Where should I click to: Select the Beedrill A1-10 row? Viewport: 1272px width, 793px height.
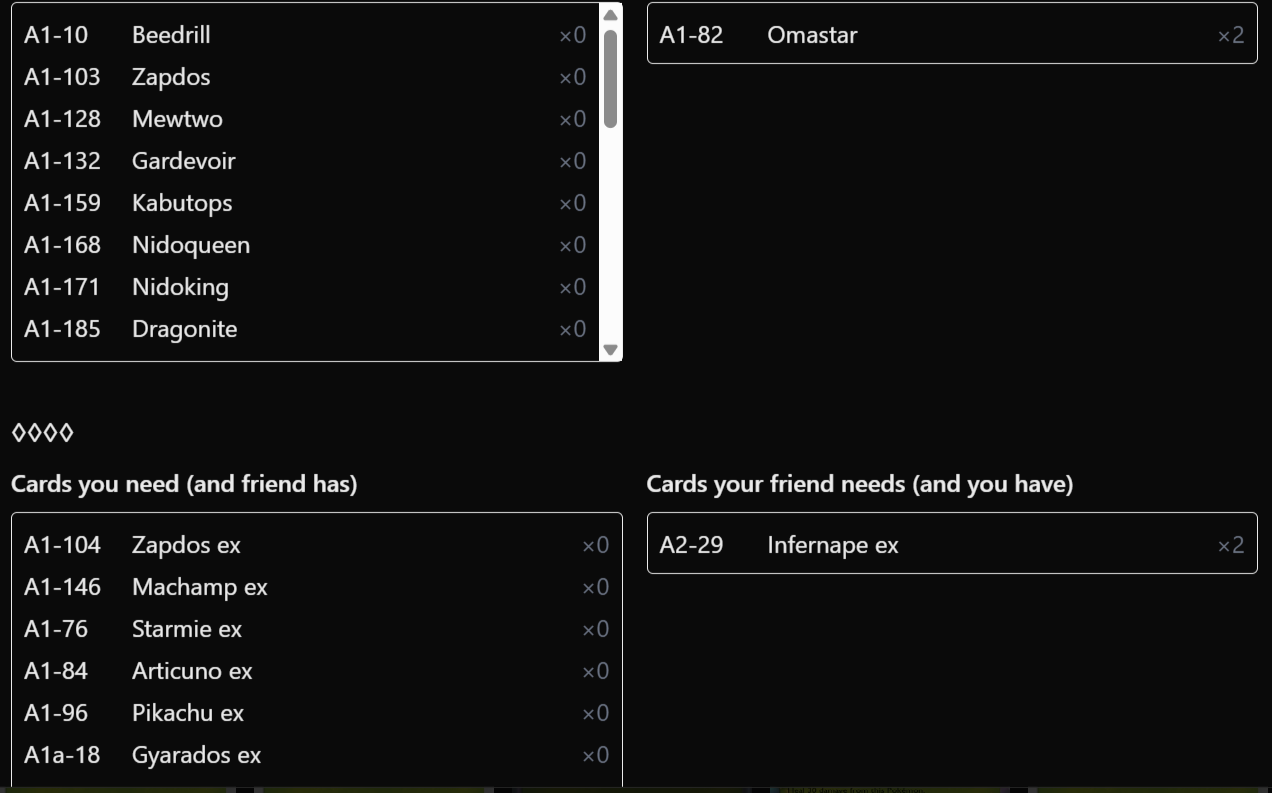(305, 35)
